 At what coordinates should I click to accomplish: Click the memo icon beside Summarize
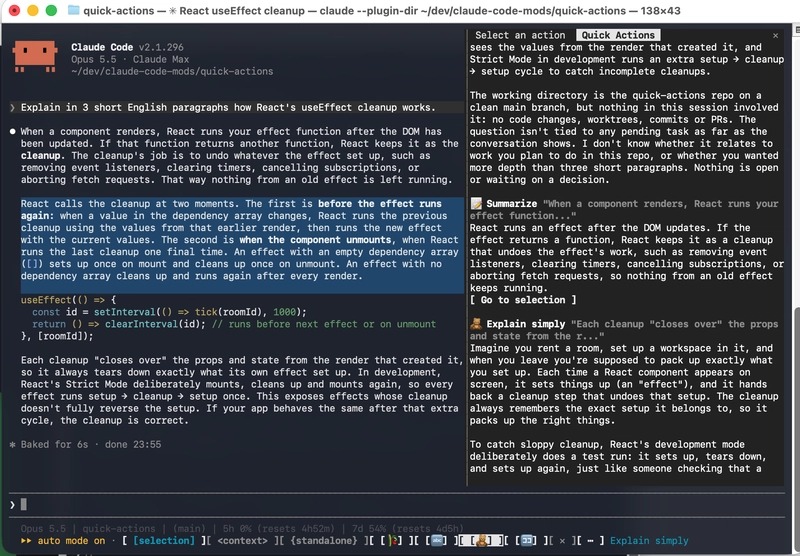476,204
